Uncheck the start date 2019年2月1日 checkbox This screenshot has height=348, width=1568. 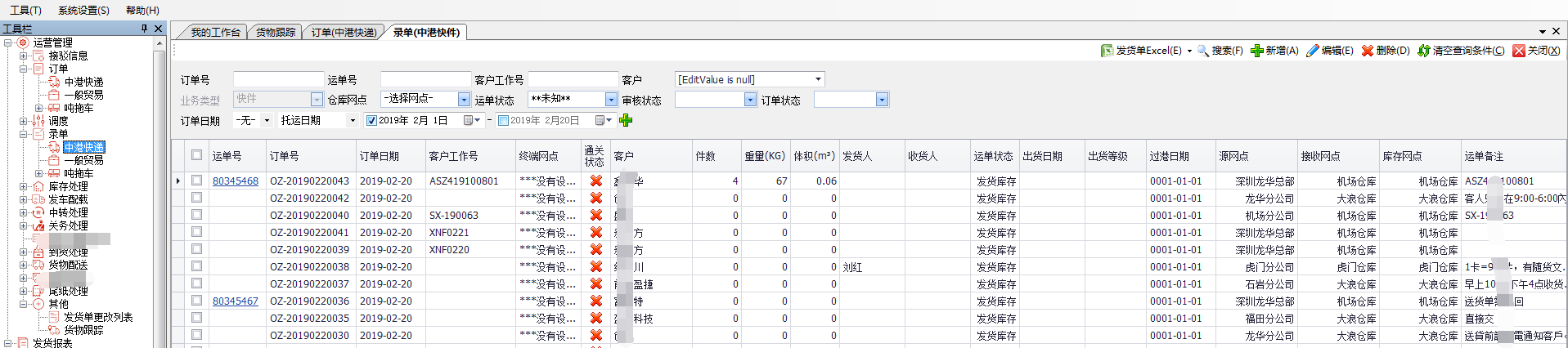(371, 121)
